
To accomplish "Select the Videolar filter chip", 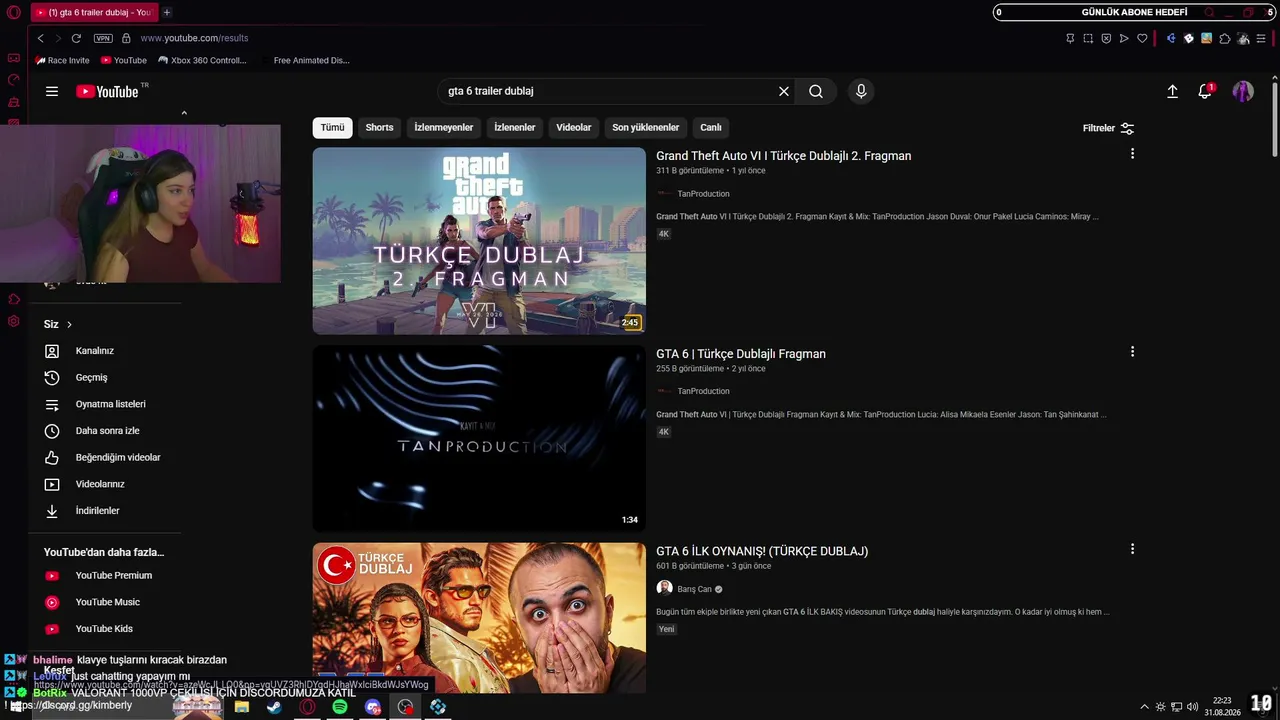I will 574,127.
